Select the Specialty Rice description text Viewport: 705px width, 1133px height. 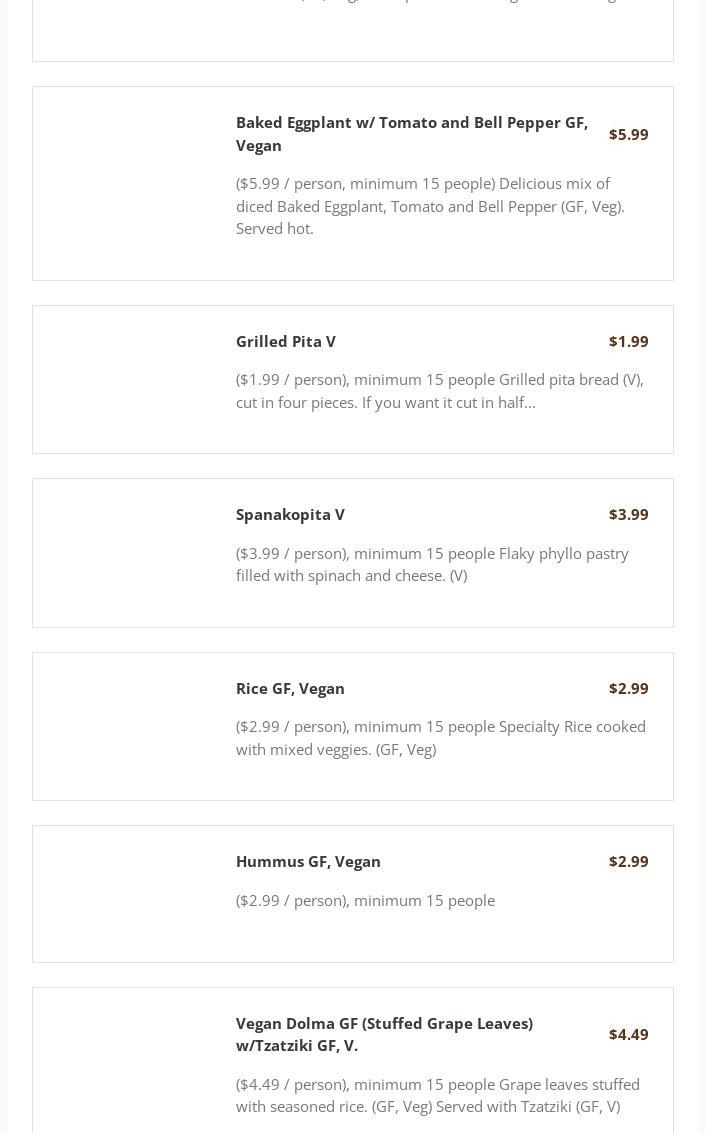click(440, 738)
